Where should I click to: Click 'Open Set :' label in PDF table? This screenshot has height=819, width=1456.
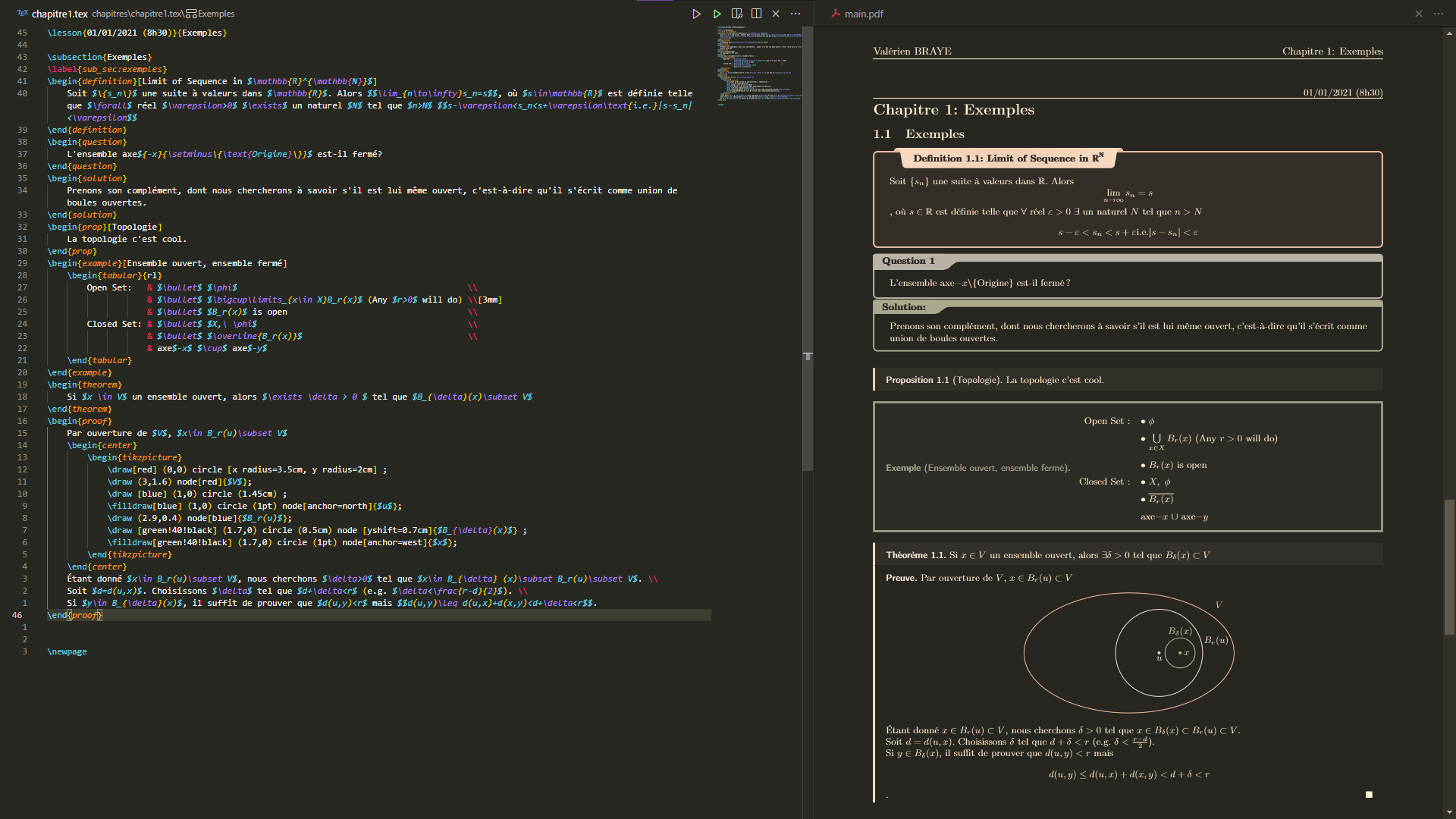[x=1106, y=421]
